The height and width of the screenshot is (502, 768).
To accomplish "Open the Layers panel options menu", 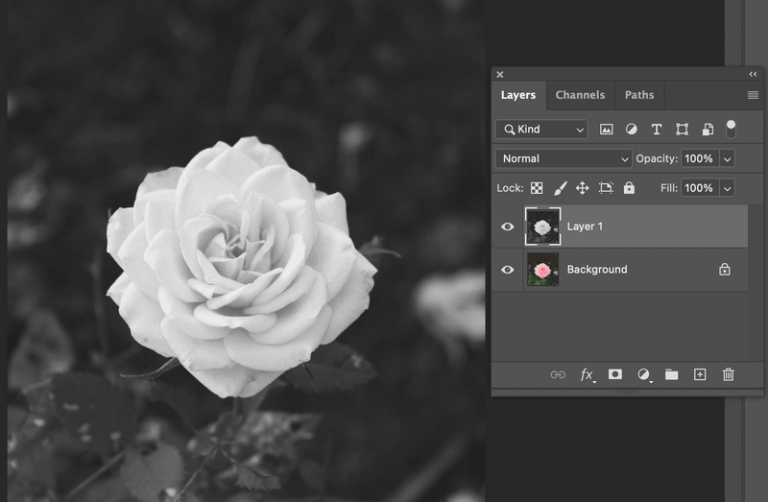I will pos(753,95).
